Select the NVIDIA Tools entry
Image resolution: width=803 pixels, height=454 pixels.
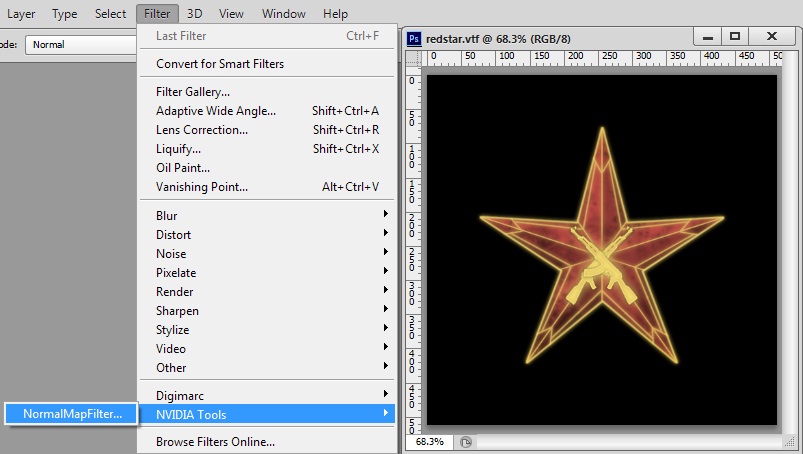click(x=267, y=414)
